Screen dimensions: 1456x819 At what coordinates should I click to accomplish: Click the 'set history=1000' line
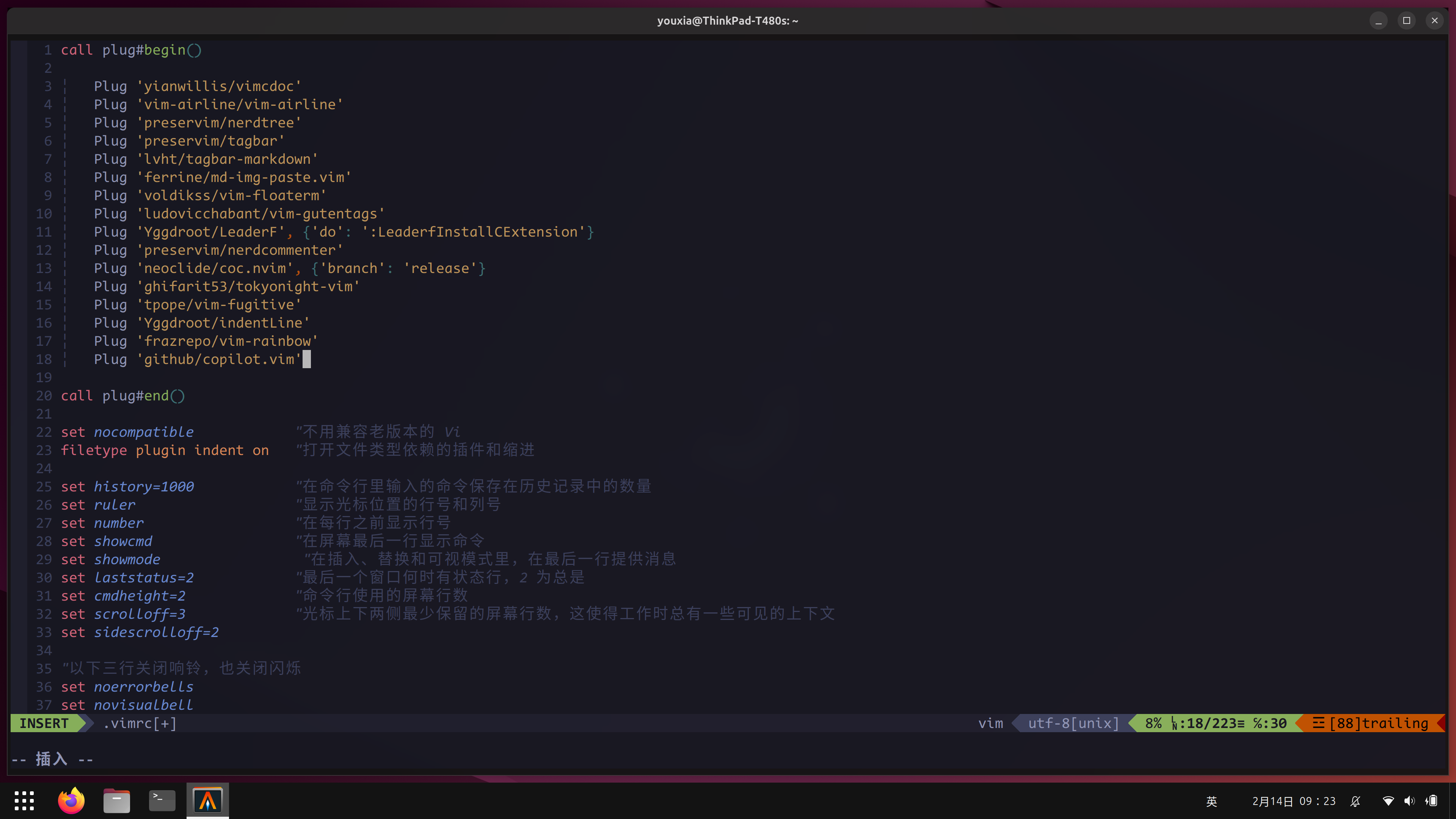pos(127,486)
